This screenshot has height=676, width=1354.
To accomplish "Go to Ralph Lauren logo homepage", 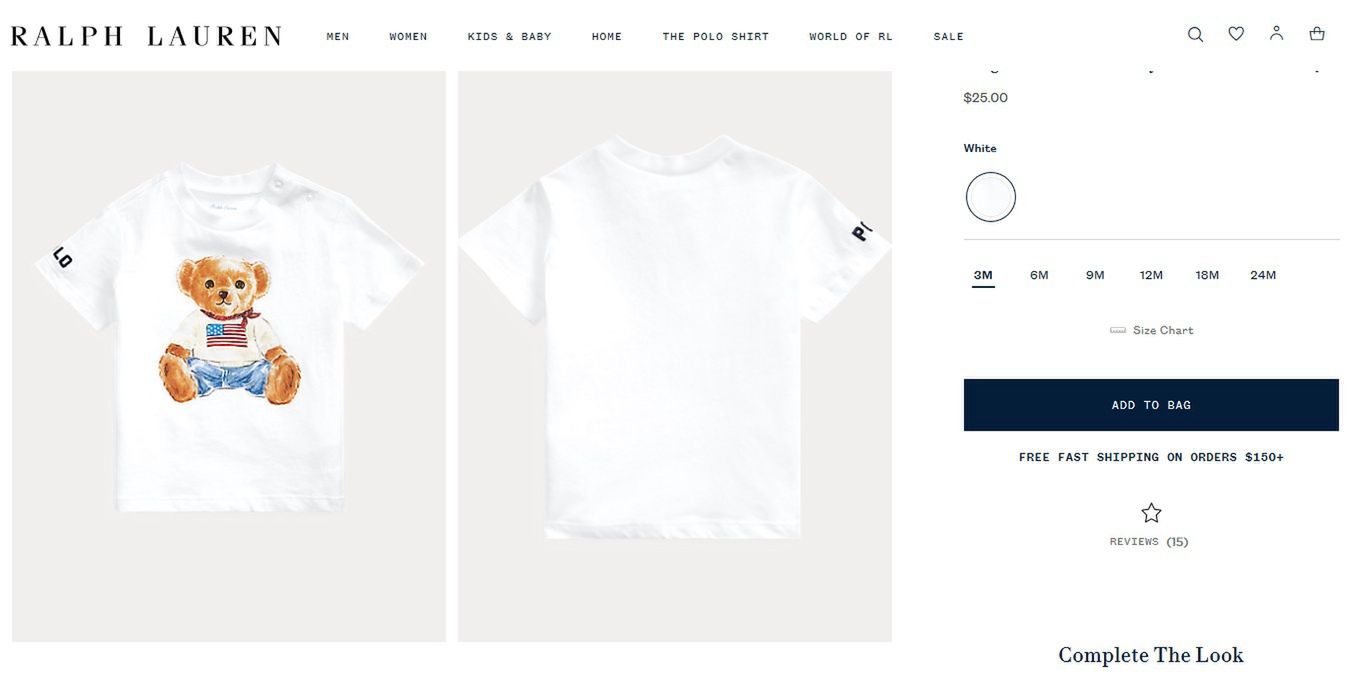I will (146, 36).
